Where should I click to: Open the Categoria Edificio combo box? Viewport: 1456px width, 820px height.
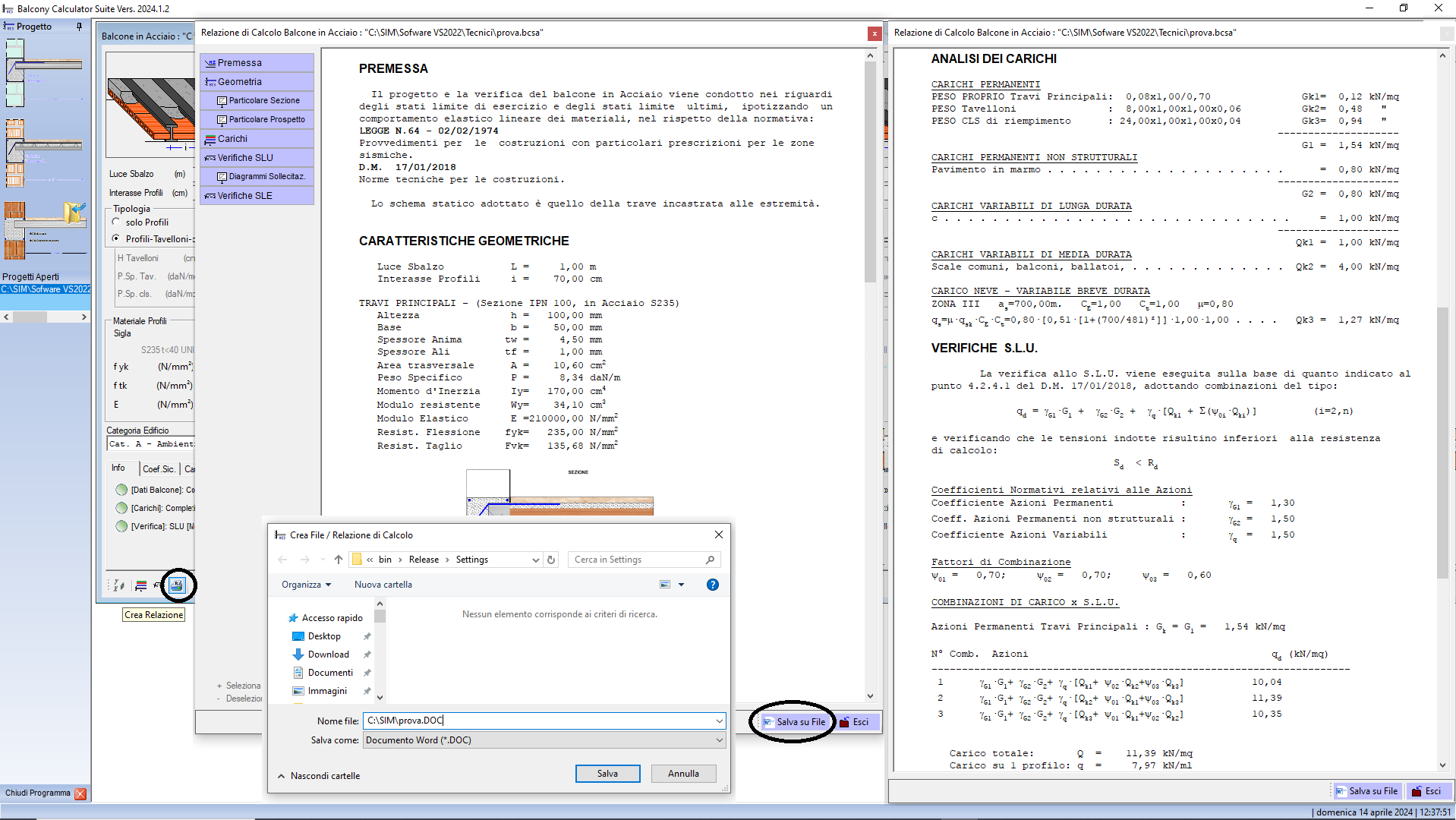[150, 444]
